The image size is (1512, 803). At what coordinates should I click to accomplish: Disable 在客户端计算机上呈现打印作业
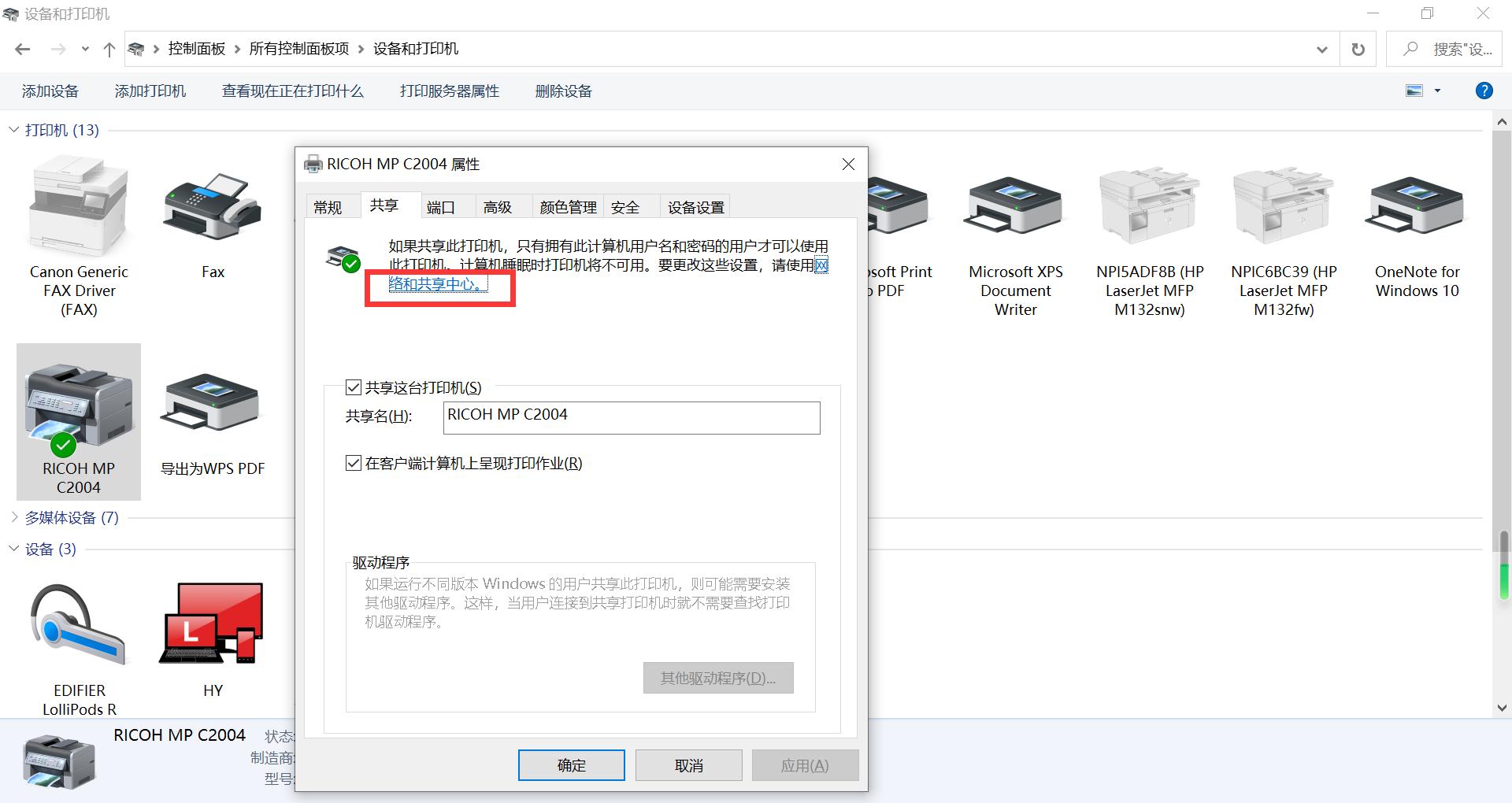pos(353,463)
